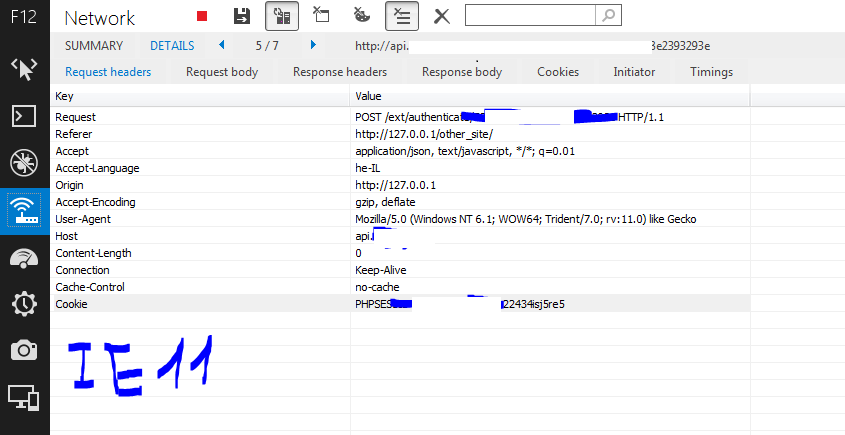The width and height of the screenshot is (845, 435).
Task: Select the no-cache value
Action: (377, 287)
